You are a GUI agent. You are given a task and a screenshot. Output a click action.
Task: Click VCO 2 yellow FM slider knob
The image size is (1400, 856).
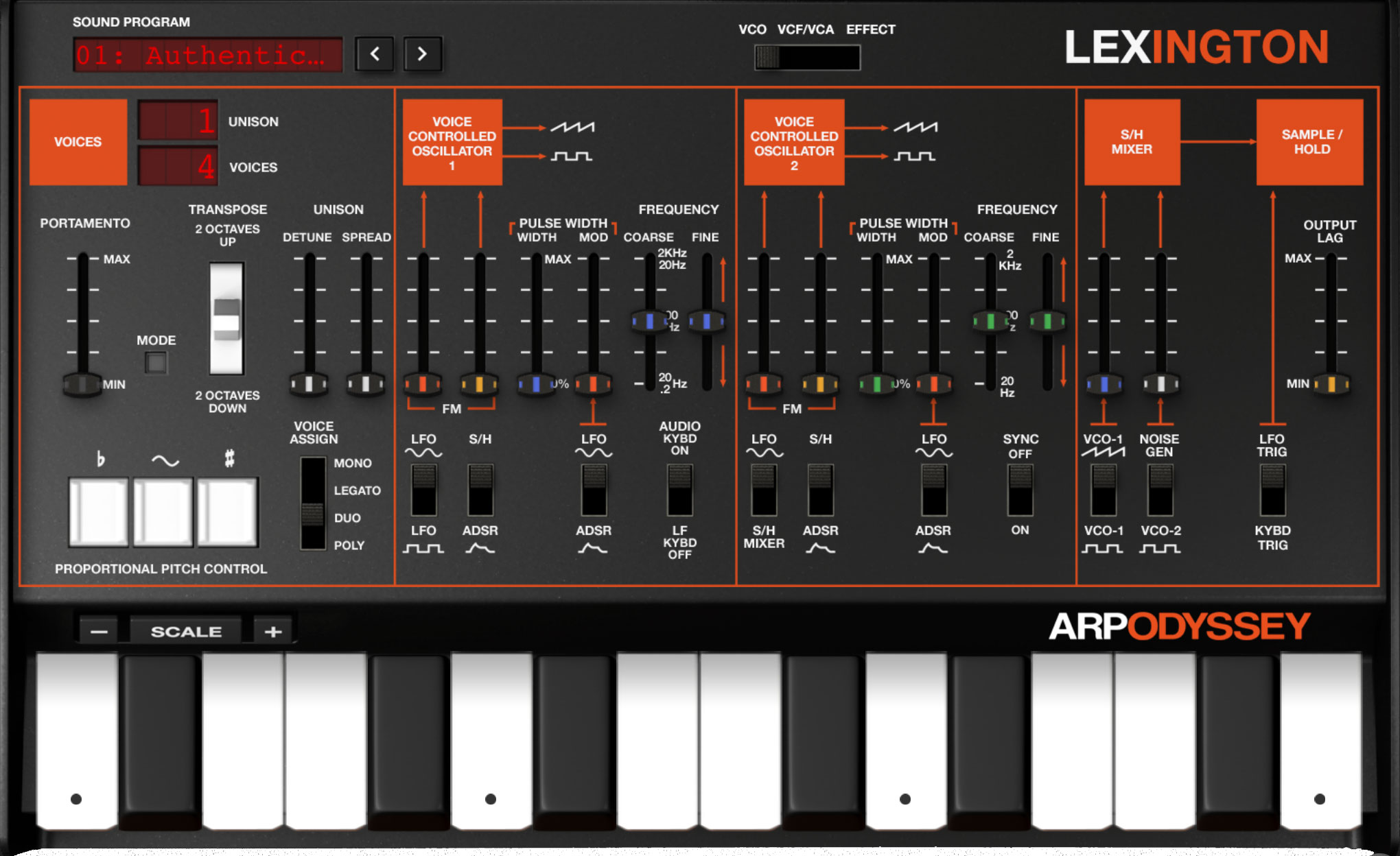point(820,384)
